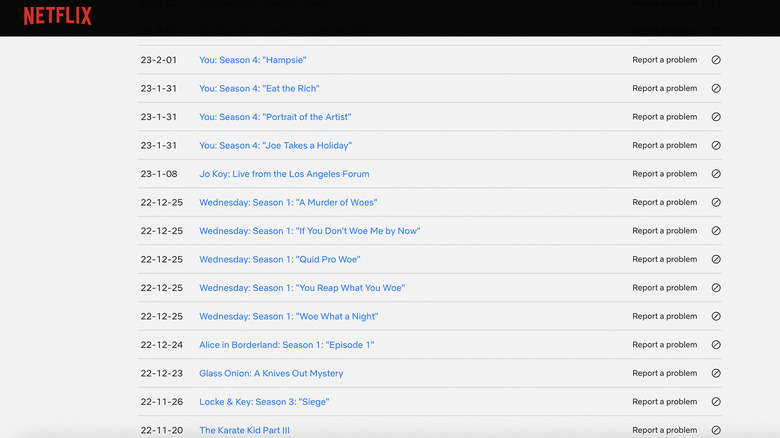780x438 pixels.
Task: Hide Jo Koy special from viewing history
Action: pyautogui.click(x=716, y=174)
